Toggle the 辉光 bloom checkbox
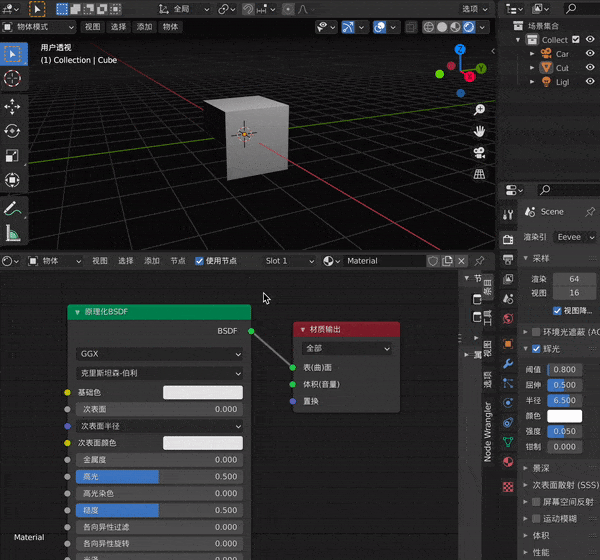This screenshot has height=560, width=600. (536, 349)
